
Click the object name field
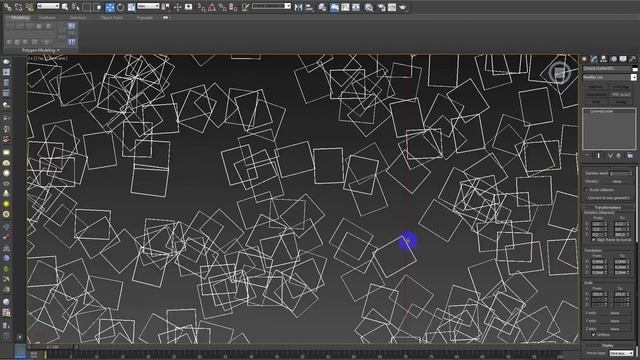click(606, 69)
